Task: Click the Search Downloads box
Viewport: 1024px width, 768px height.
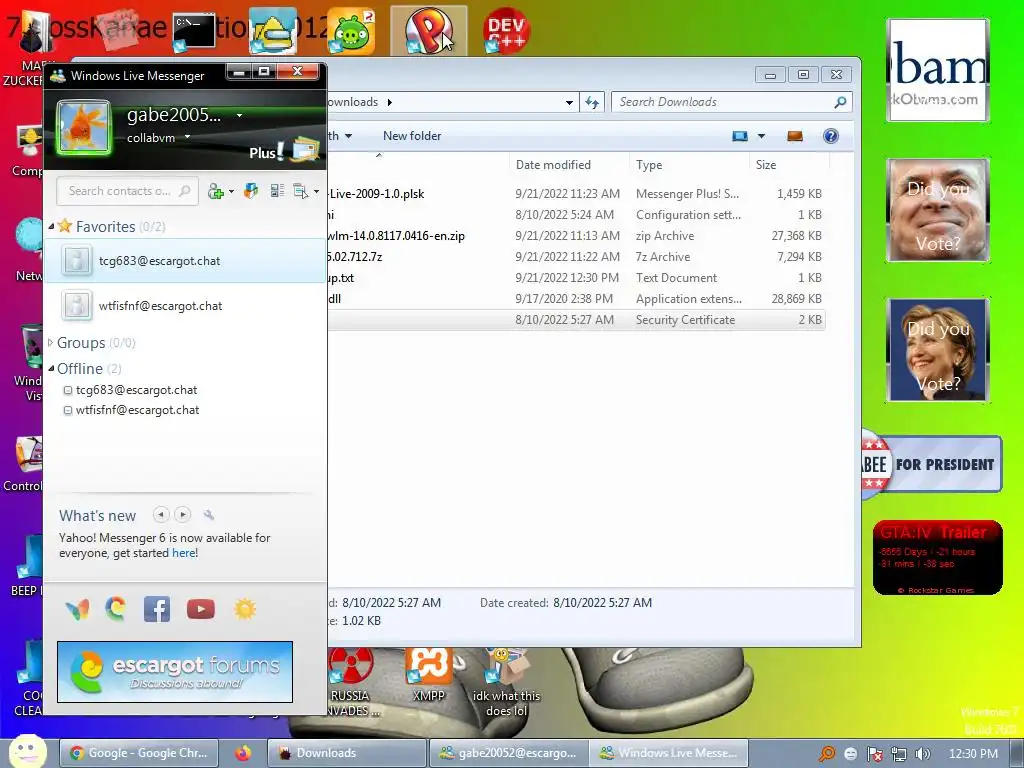Action: [731, 102]
